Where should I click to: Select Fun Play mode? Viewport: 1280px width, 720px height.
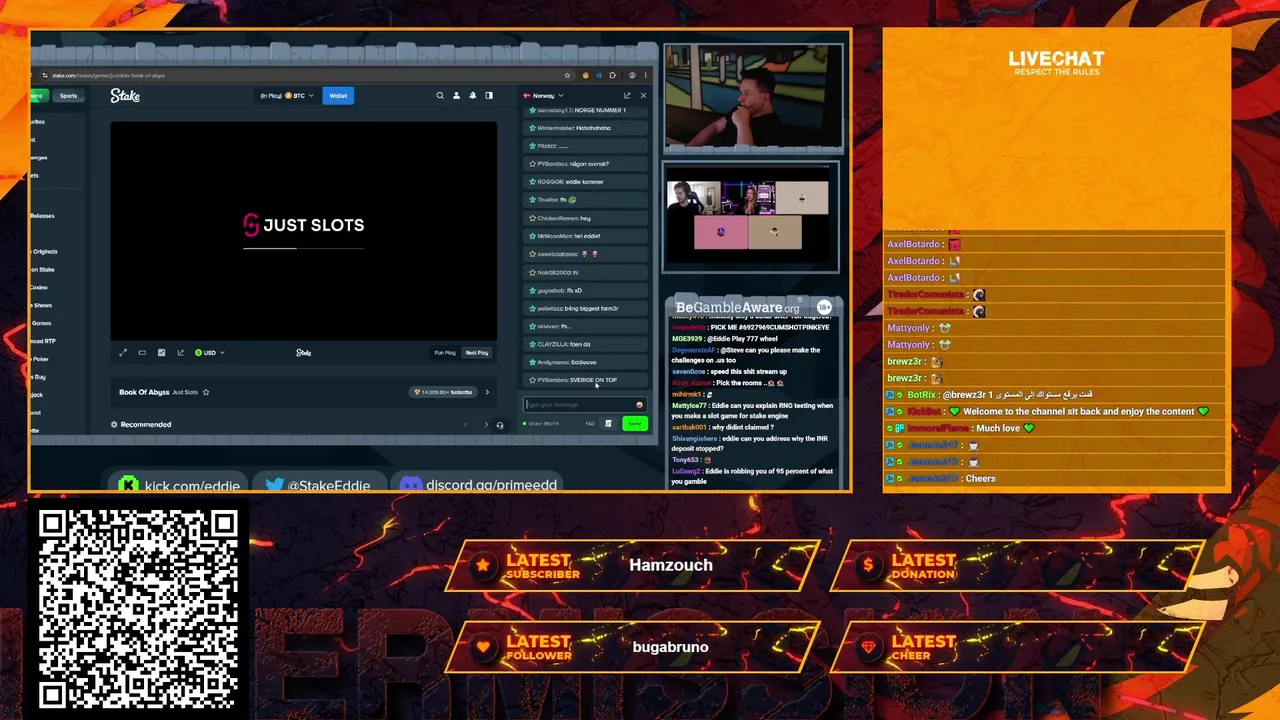445,352
